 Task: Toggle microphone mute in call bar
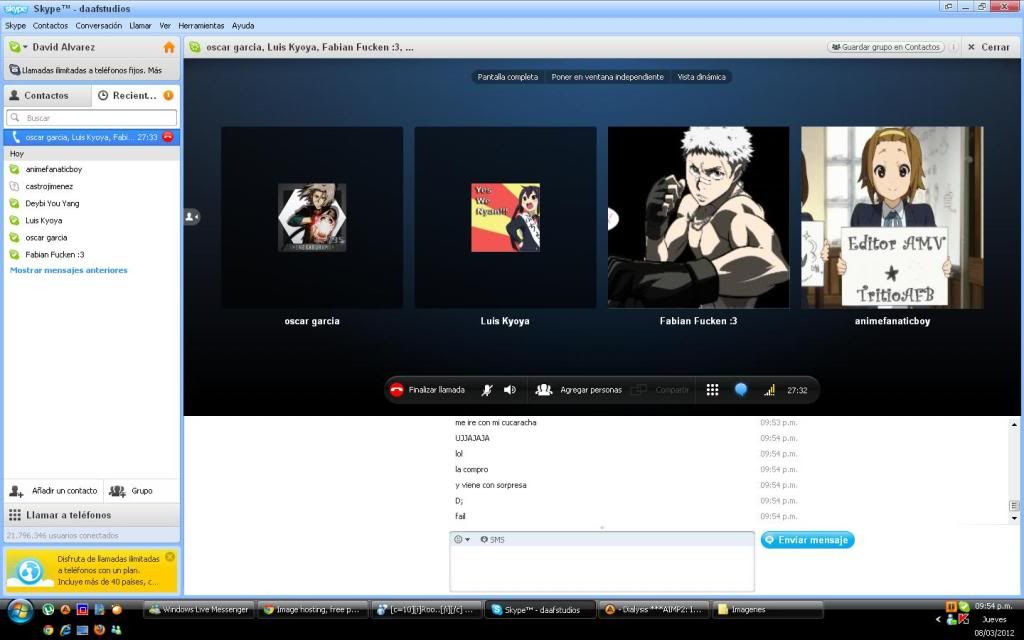pos(487,390)
